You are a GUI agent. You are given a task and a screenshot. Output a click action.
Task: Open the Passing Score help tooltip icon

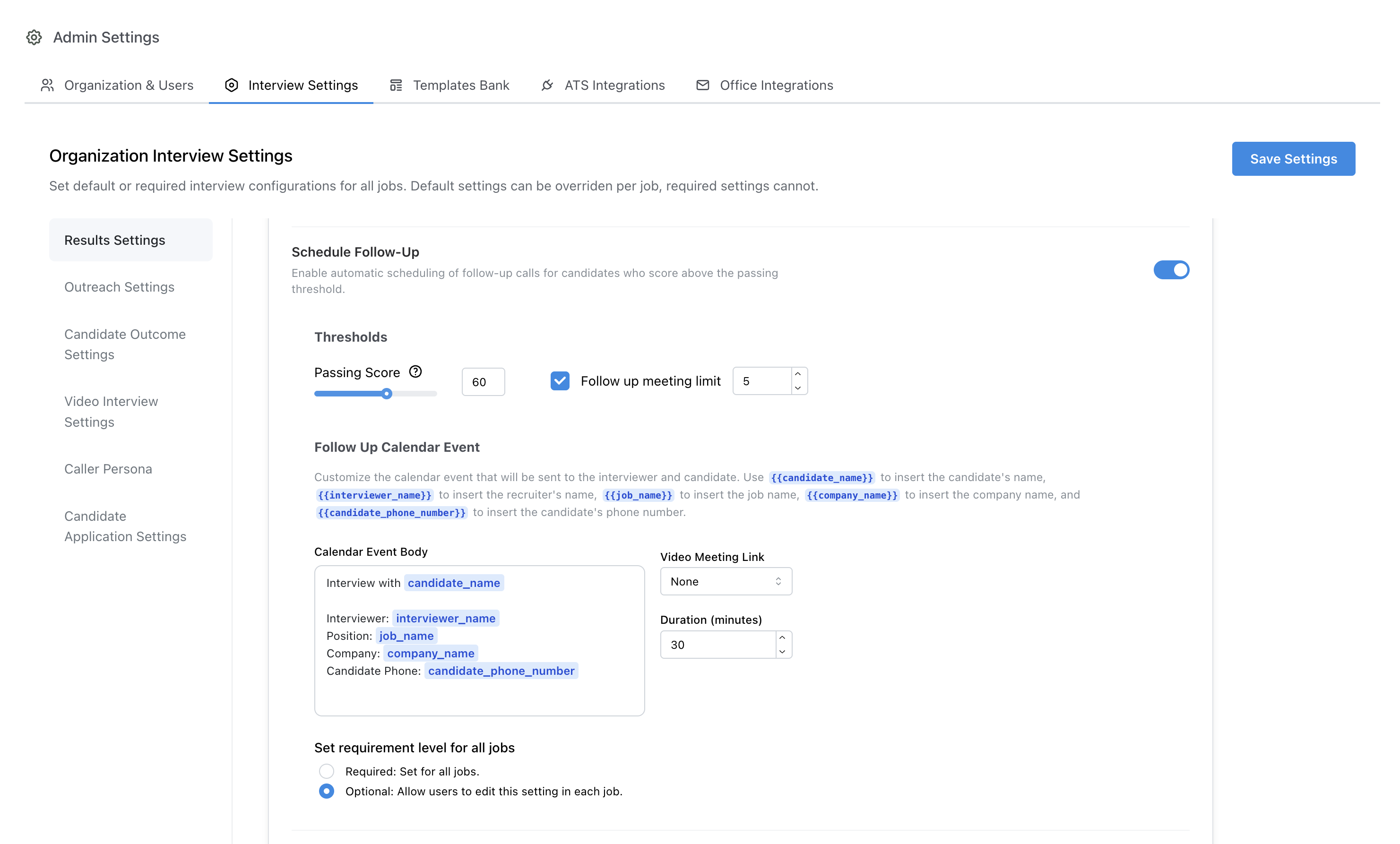[x=415, y=371]
